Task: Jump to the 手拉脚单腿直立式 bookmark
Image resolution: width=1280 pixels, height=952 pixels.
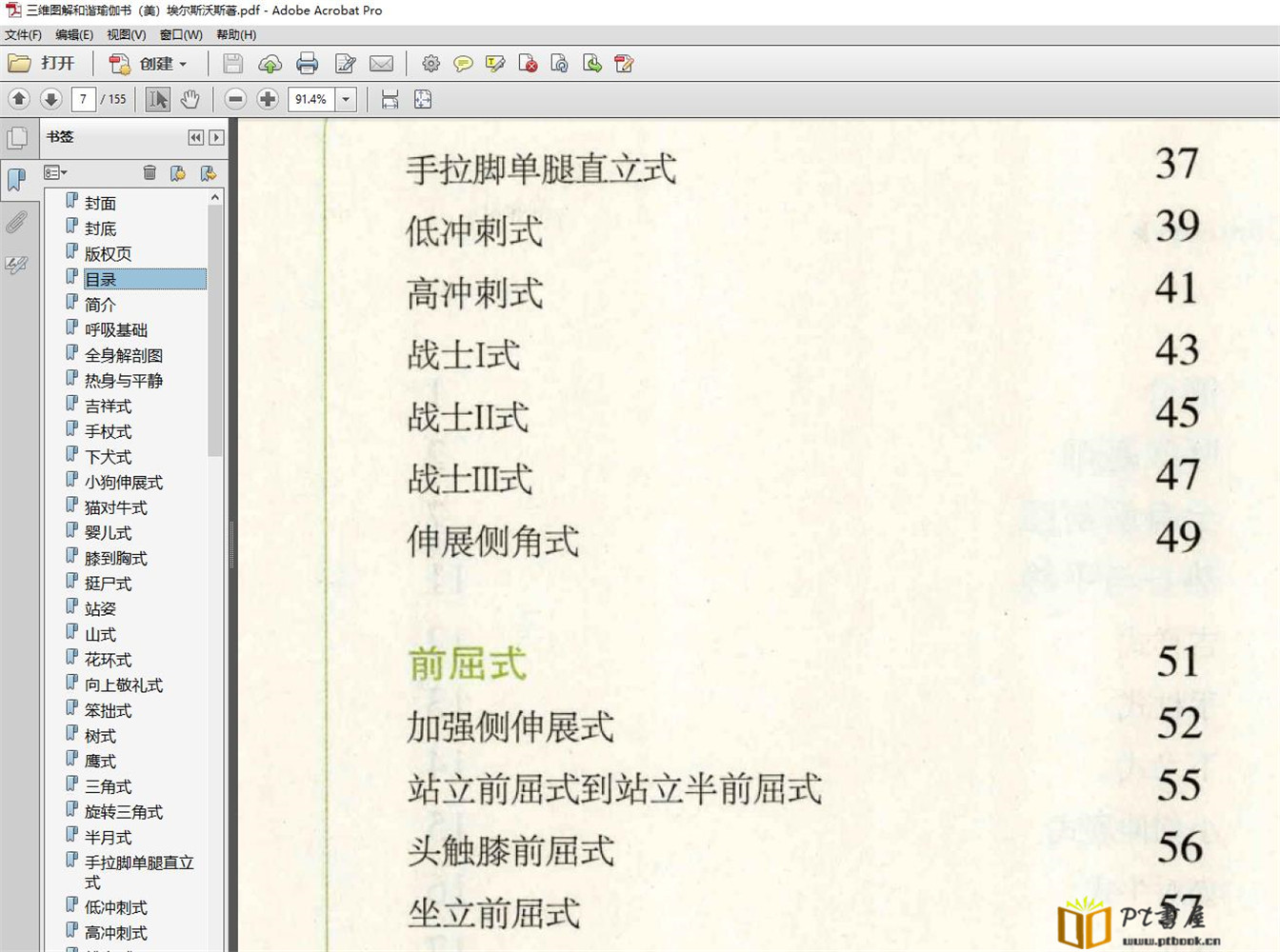Action: pyautogui.click(x=139, y=872)
